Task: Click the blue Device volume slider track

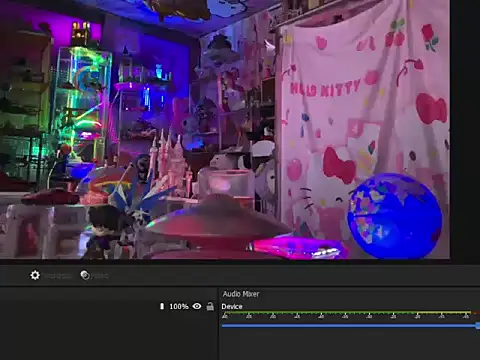Action: click(349, 325)
